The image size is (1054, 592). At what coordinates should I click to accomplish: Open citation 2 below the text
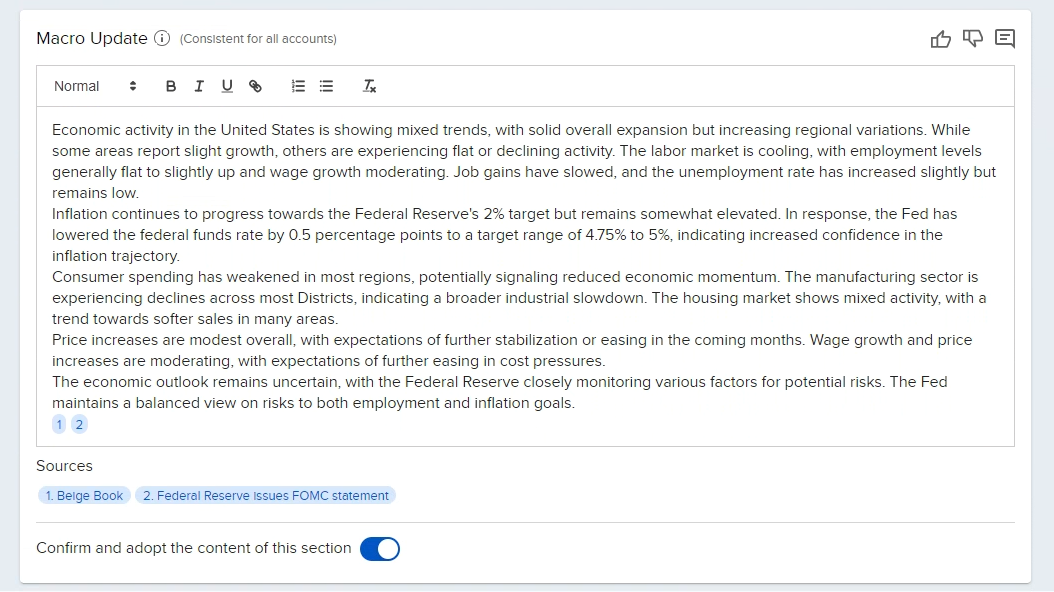pyautogui.click(x=78, y=424)
